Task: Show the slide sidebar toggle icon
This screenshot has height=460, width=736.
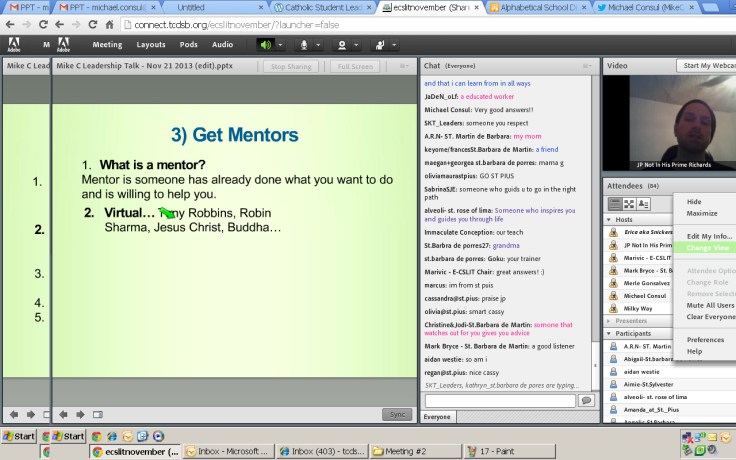Action: coord(96,414)
